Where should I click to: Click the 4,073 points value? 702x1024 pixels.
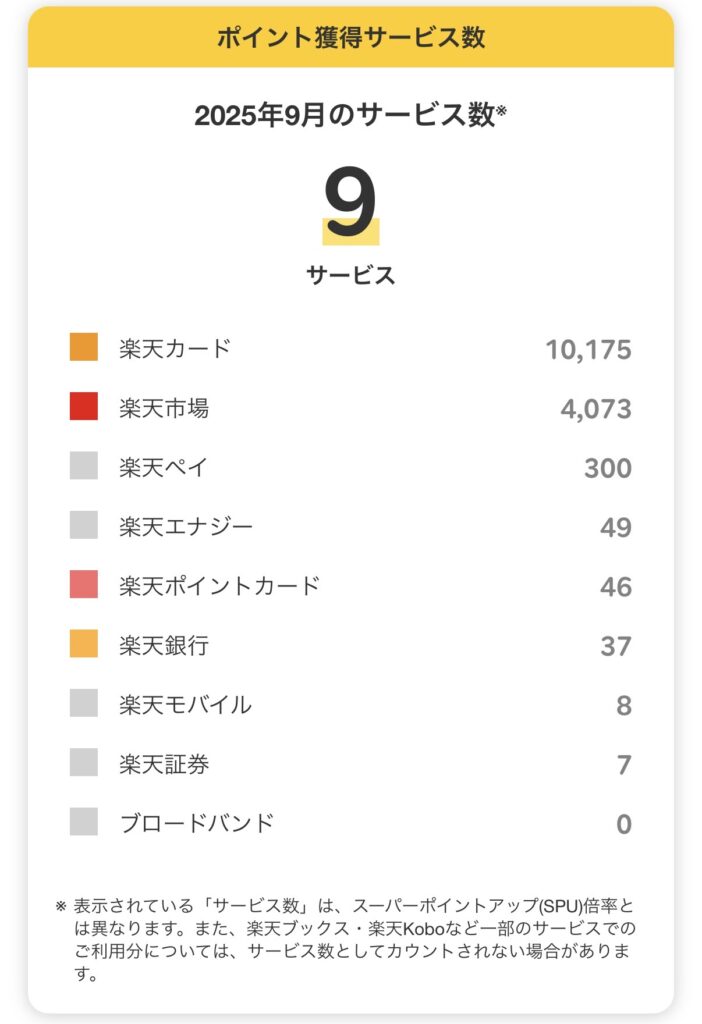594,408
